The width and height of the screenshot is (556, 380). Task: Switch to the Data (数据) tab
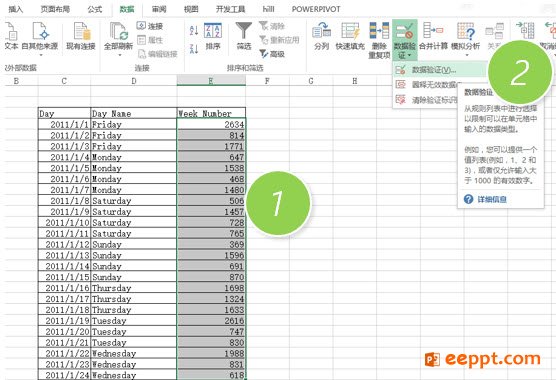pyautogui.click(x=127, y=9)
